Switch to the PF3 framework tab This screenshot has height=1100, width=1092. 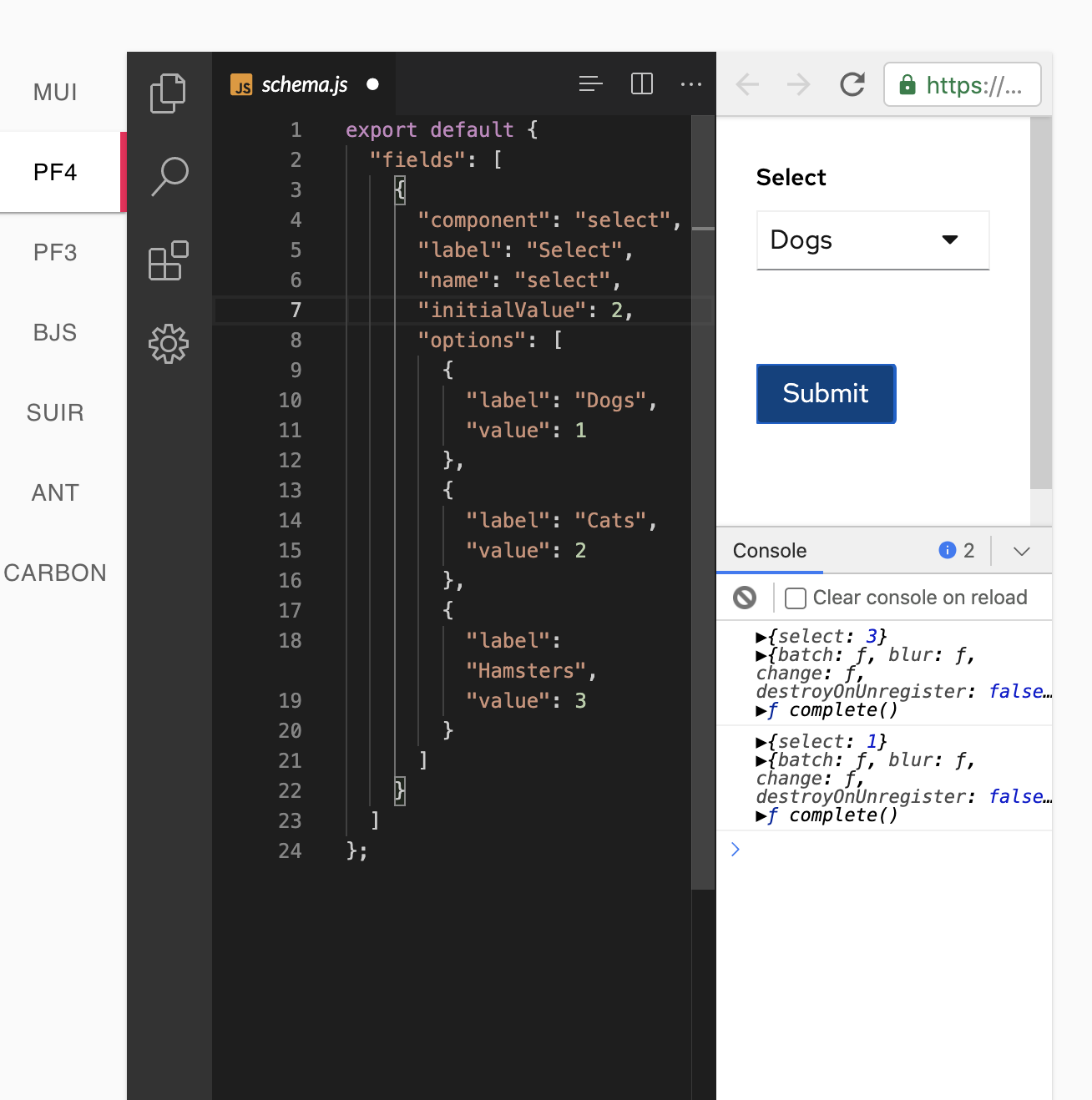coord(54,252)
